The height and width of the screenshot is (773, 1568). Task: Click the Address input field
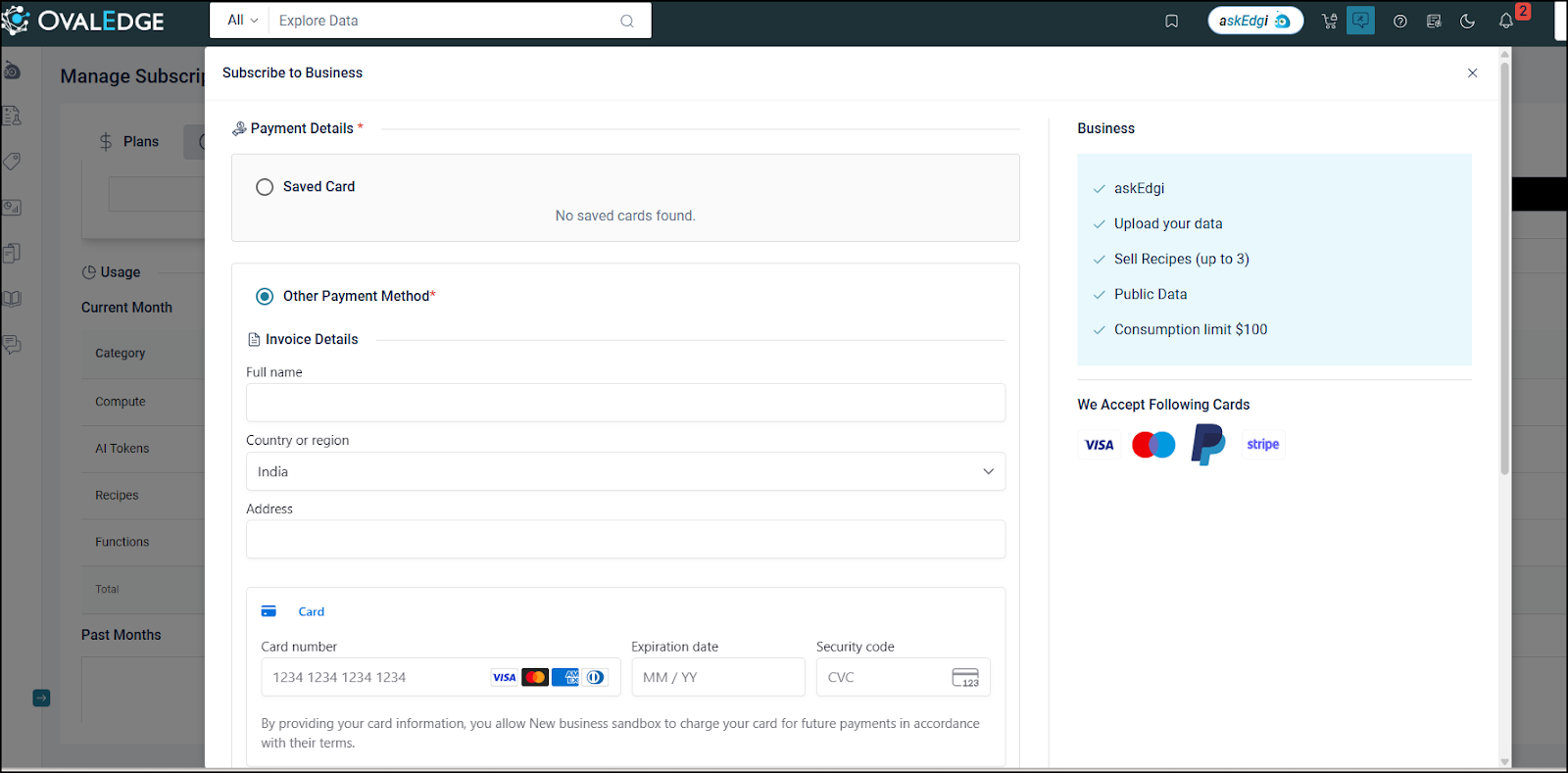625,539
